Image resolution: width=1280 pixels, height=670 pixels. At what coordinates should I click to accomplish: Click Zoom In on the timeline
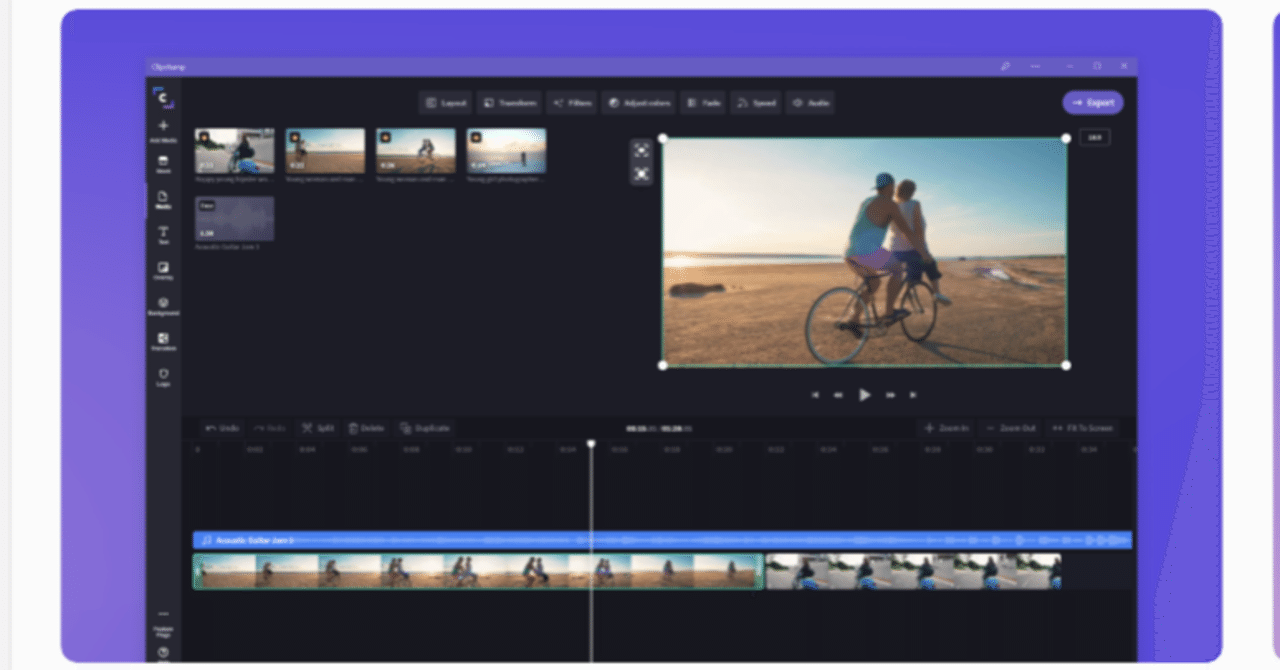coord(946,428)
